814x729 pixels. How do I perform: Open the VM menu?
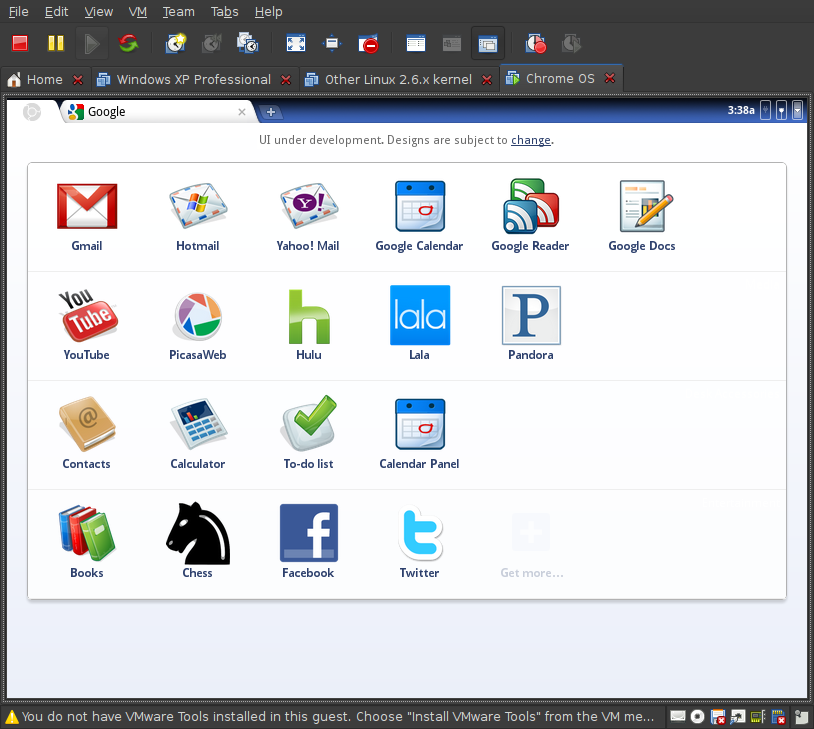[137, 11]
